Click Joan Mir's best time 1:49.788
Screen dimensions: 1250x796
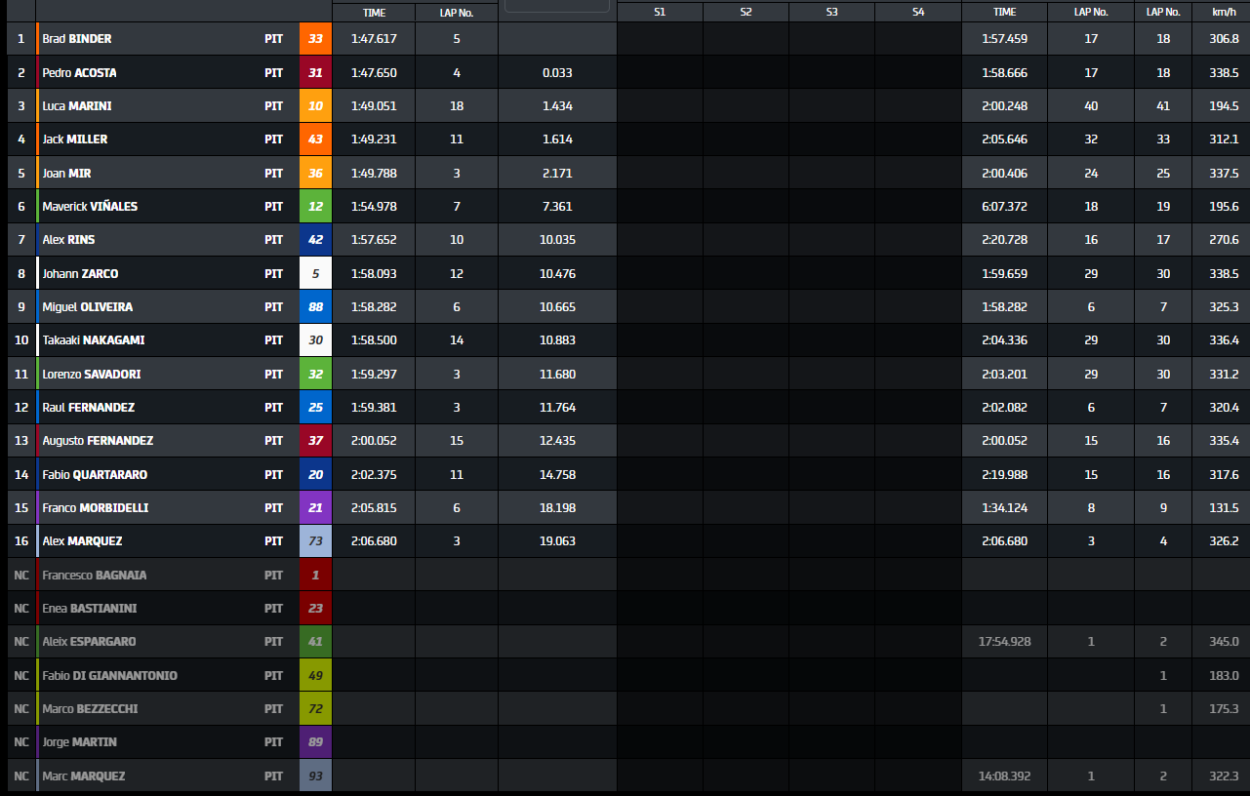374,174
